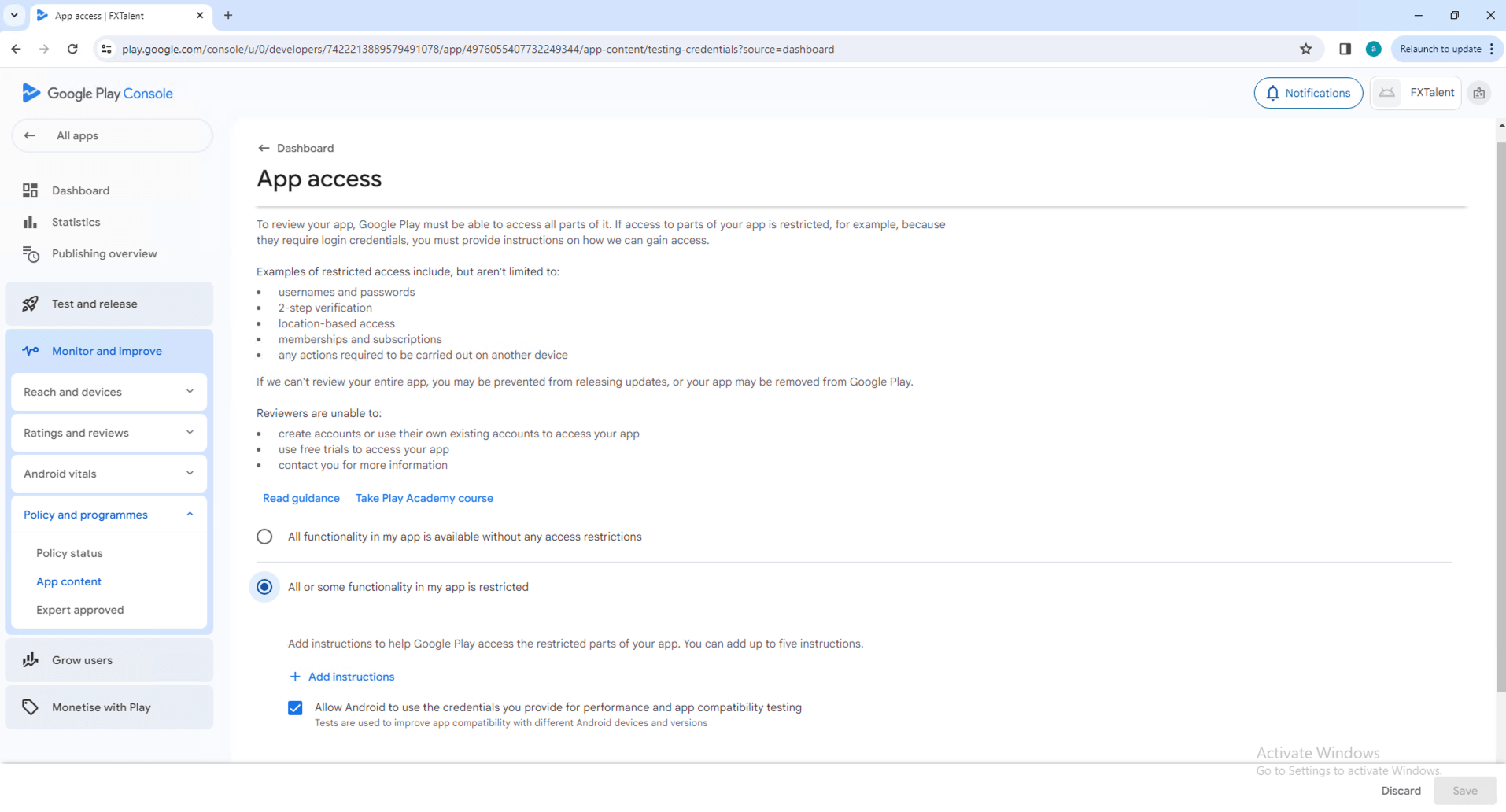Click the browser address bar URL
Image resolution: width=1506 pixels, height=812 pixels.
[x=478, y=49]
